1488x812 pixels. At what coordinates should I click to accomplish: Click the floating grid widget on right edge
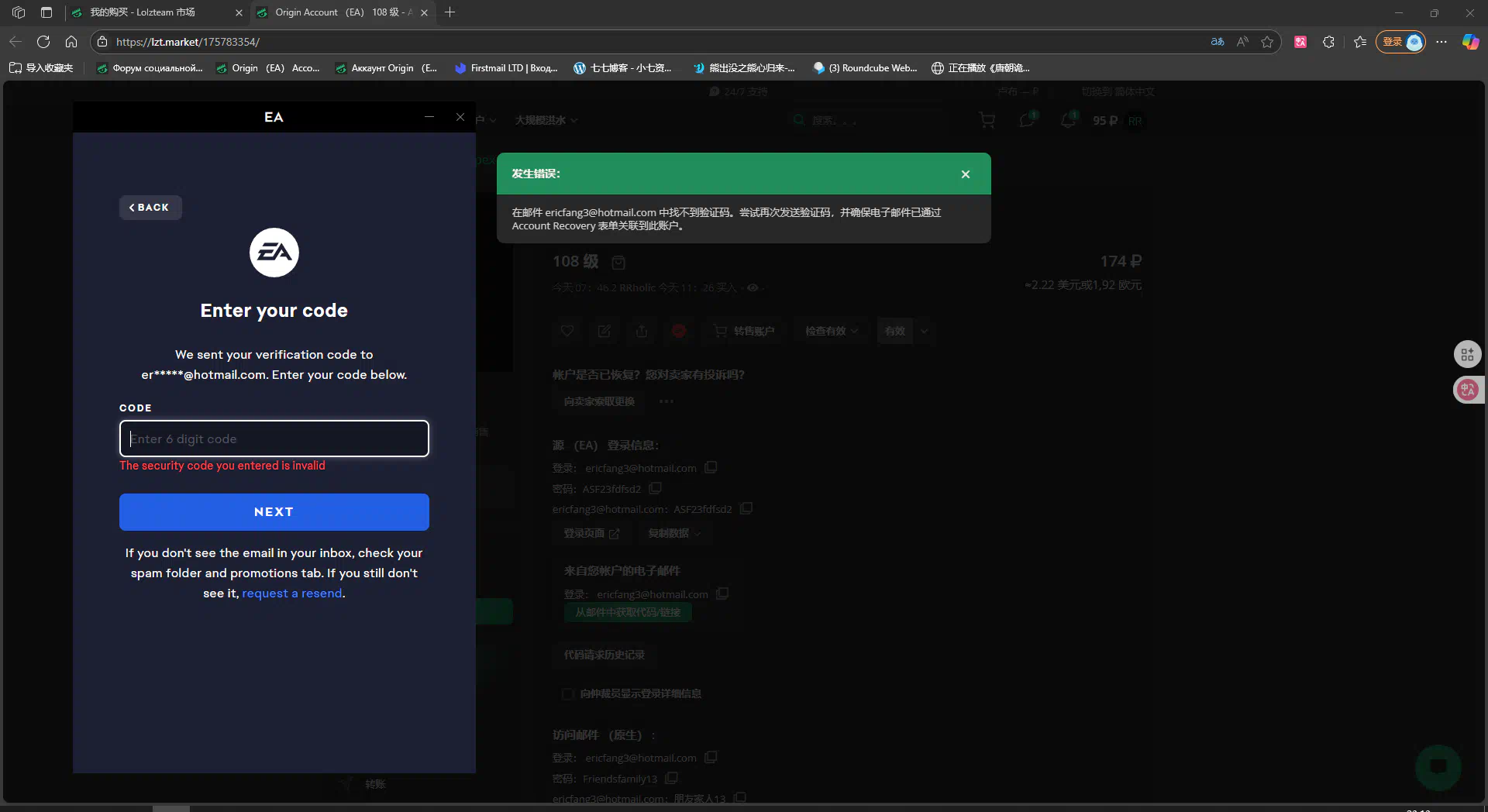coord(1467,355)
